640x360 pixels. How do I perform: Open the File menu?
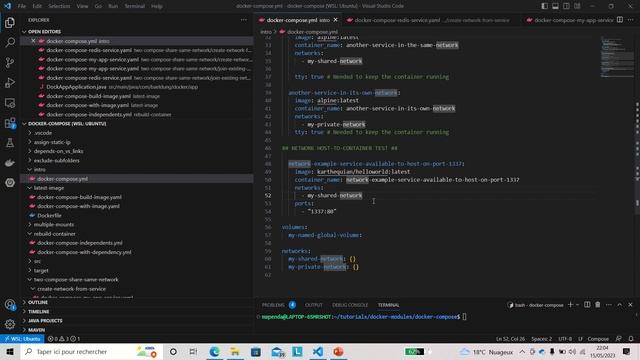22,6
